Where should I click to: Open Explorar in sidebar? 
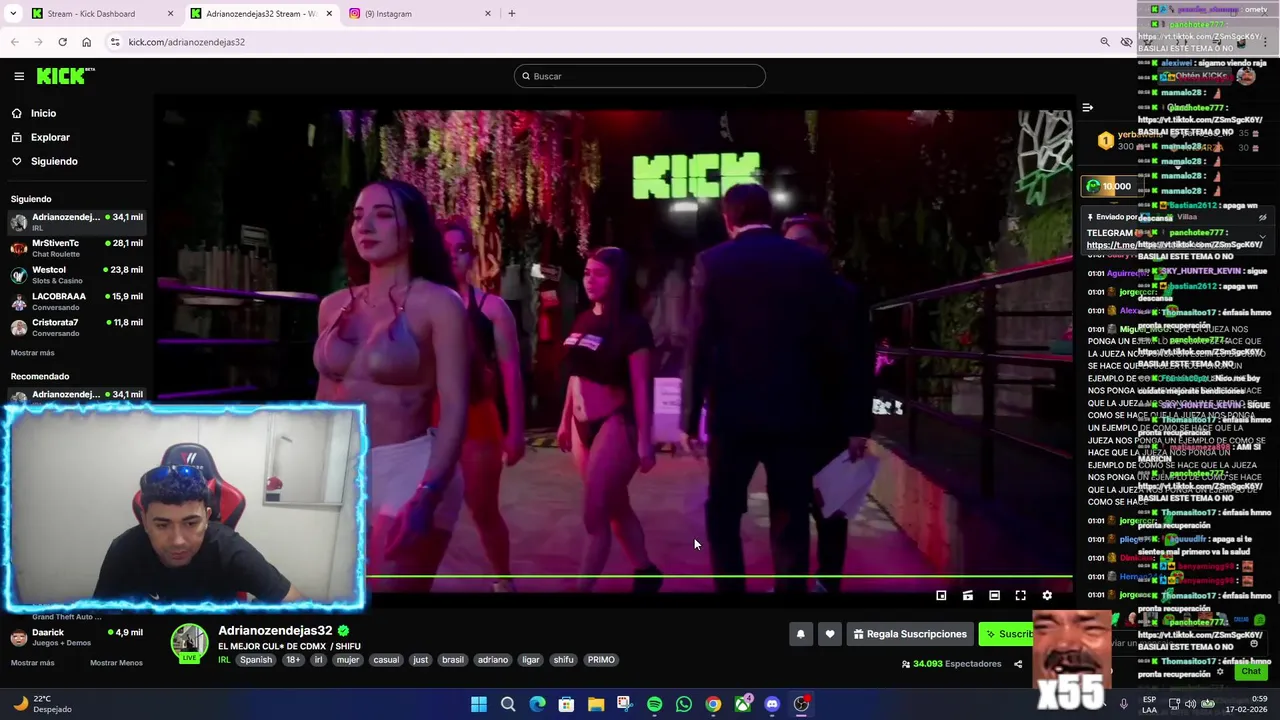pyautogui.click(x=50, y=137)
